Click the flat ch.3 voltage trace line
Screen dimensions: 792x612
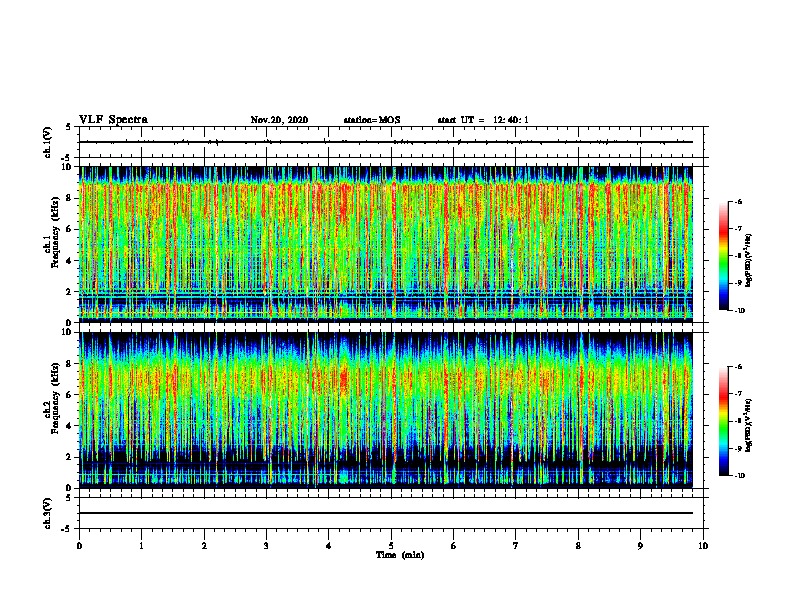point(386,513)
